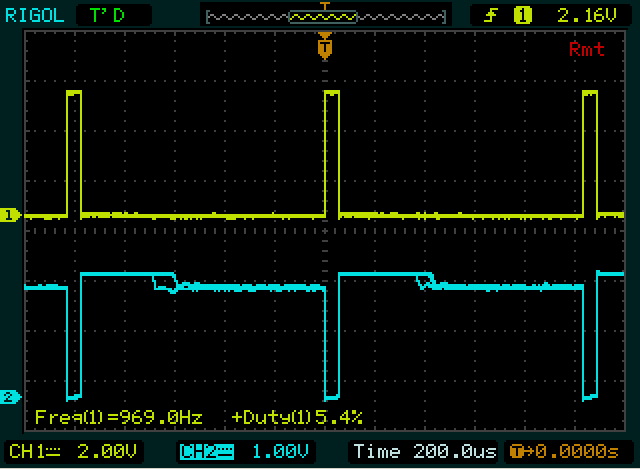Click the Time 200.0us timebase readout

pyautogui.click(x=425, y=451)
